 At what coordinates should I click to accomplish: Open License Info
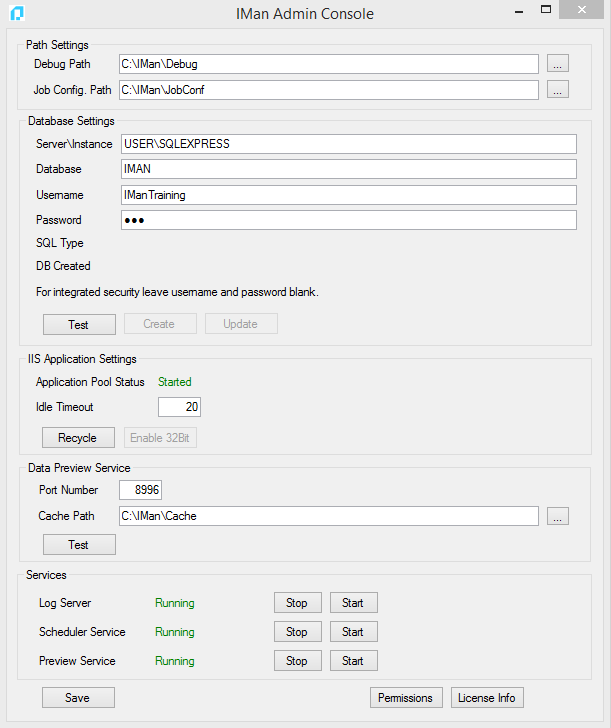(487, 698)
